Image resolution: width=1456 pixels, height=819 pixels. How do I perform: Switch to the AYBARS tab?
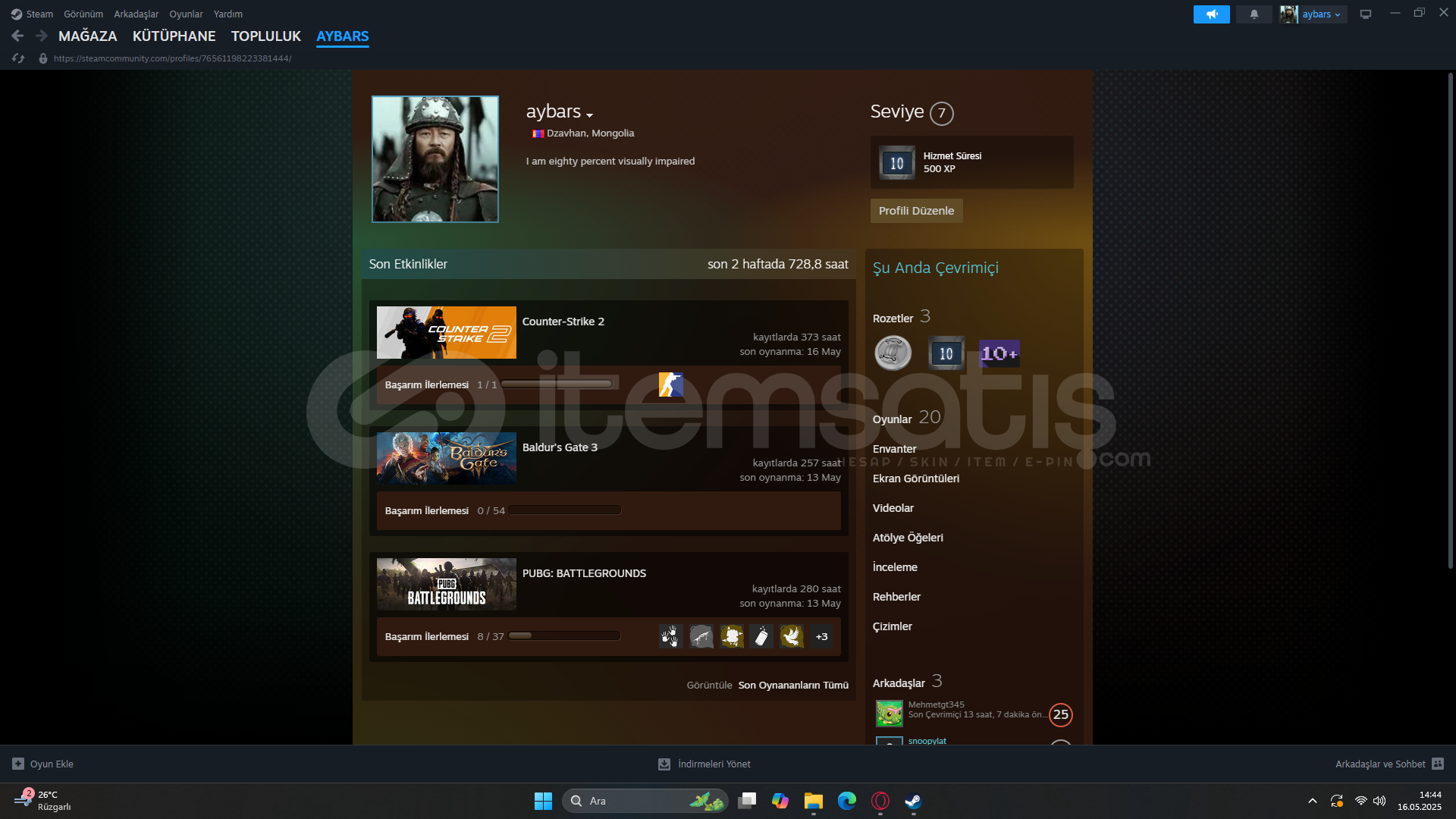click(343, 36)
